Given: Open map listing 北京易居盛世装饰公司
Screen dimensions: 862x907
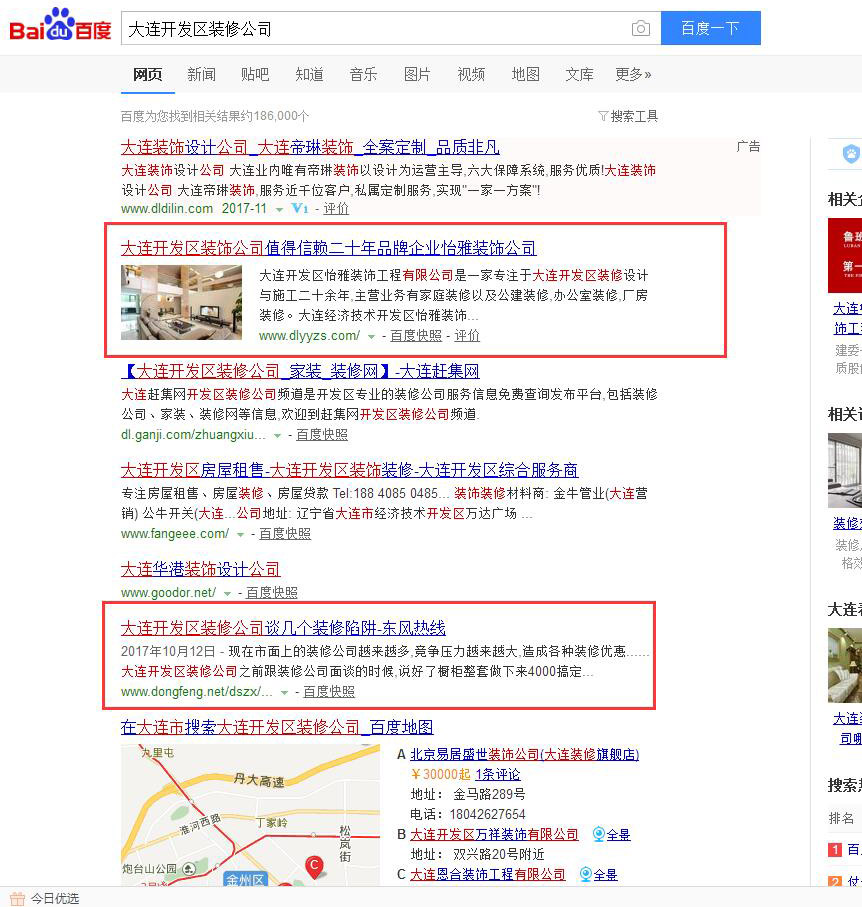Looking at the screenshot, I should [x=525, y=754].
